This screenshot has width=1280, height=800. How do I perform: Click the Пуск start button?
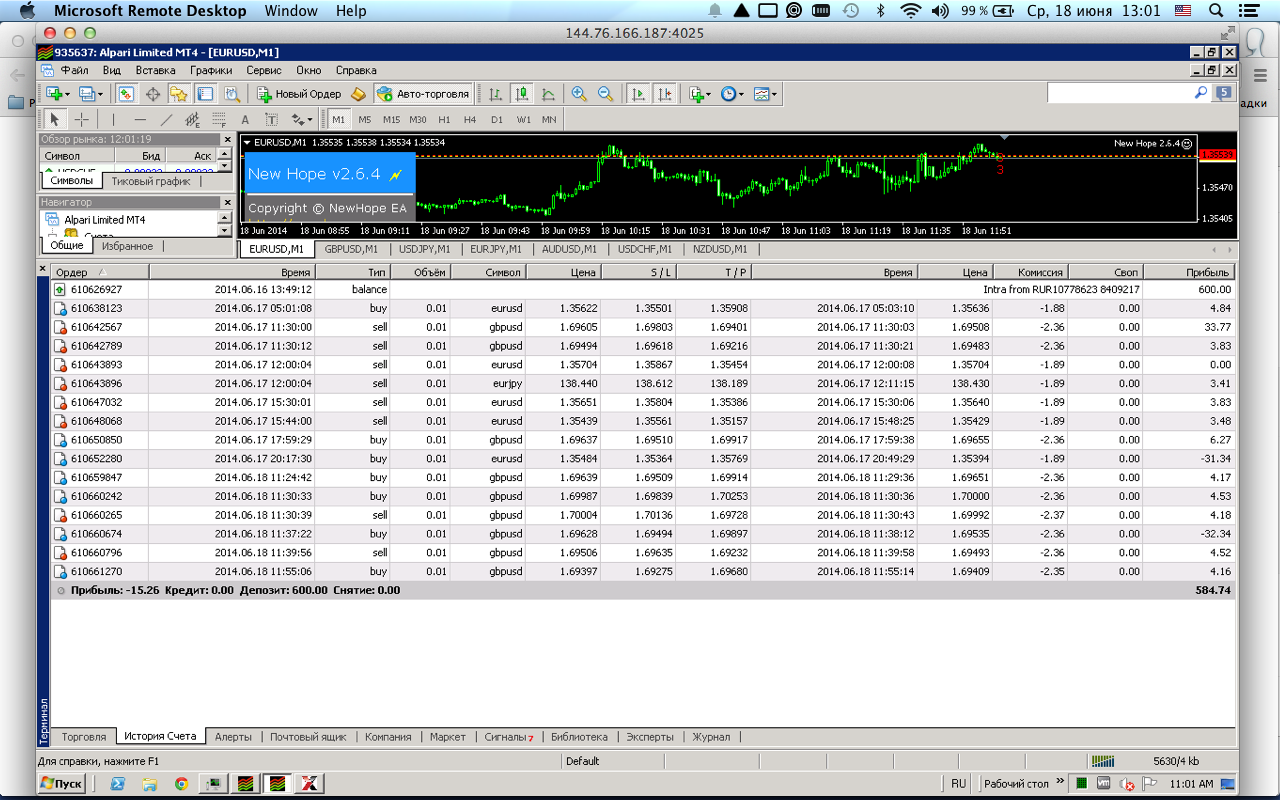click(x=62, y=784)
